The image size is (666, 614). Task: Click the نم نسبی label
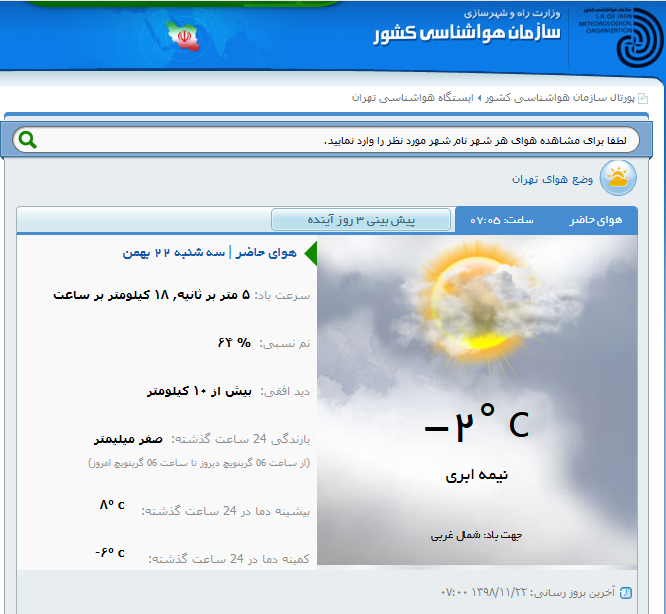[x=285, y=343]
